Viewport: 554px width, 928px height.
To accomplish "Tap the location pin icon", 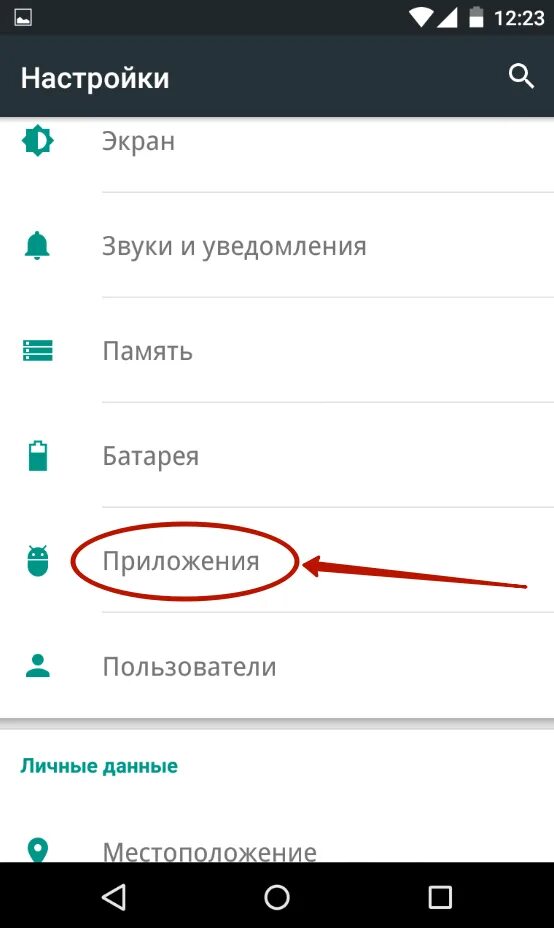I will point(38,850).
